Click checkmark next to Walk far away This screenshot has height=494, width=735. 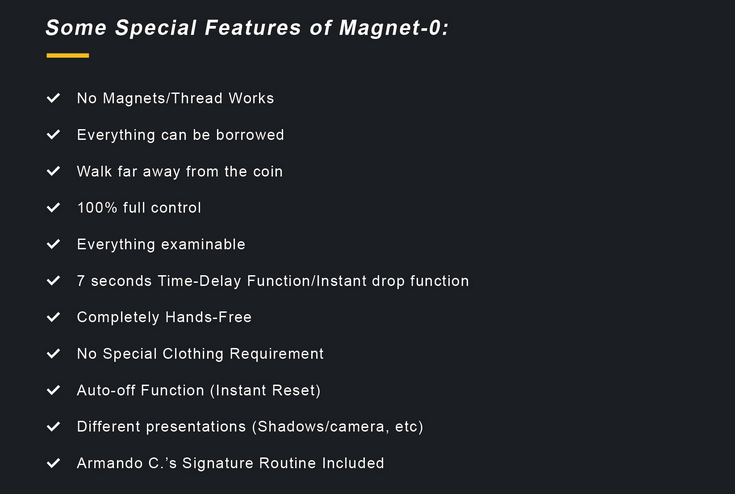coord(53,171)
